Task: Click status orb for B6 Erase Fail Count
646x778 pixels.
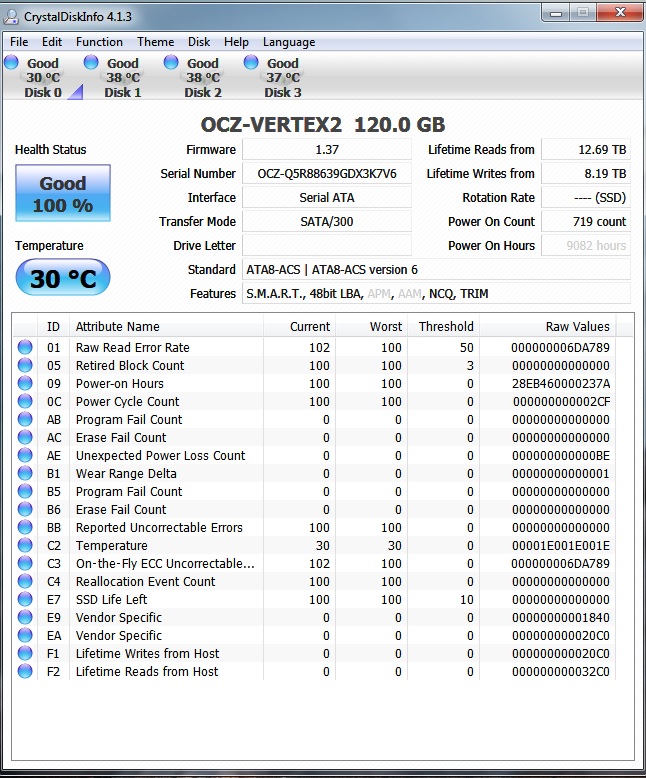Action: (x=25, y=510)
